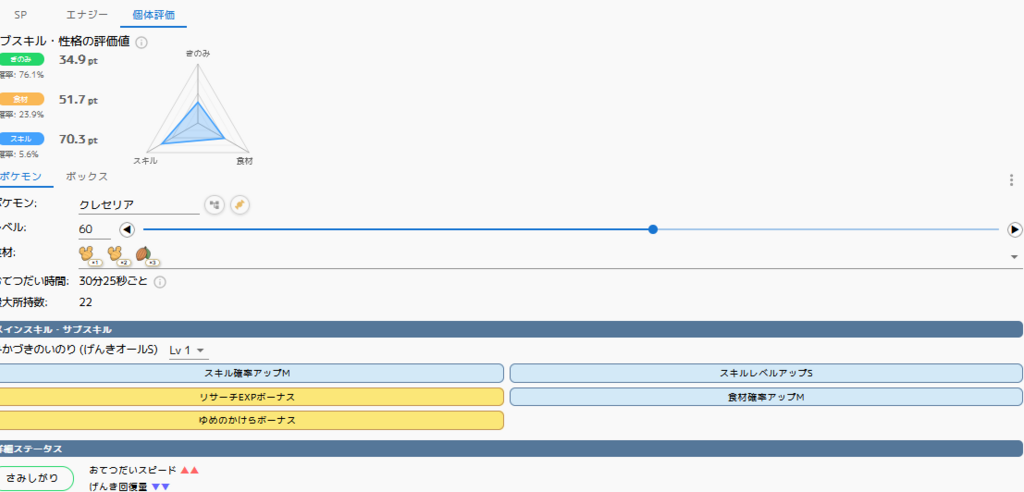Click the さみしがり nature button
This screenshot has height=492, width=1024.
[36, 478]
